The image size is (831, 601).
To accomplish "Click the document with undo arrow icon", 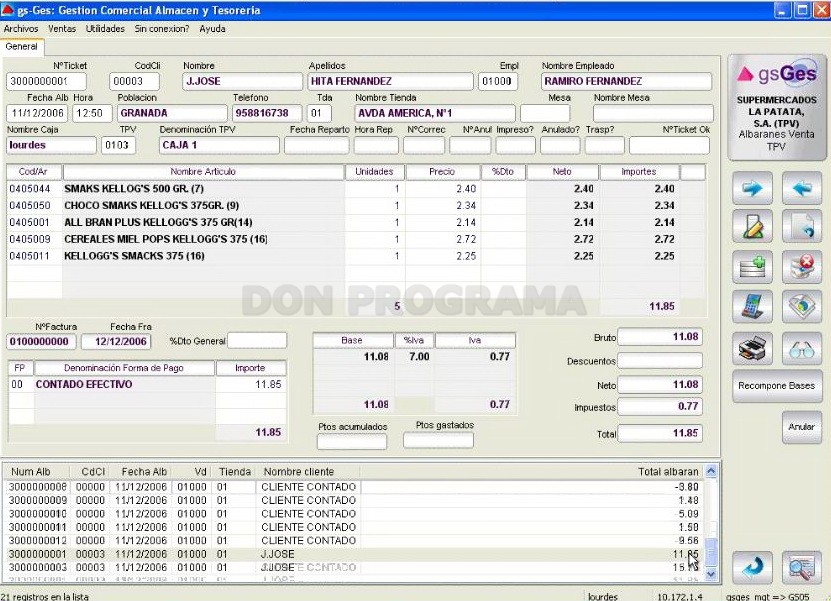I will (802, 226).
